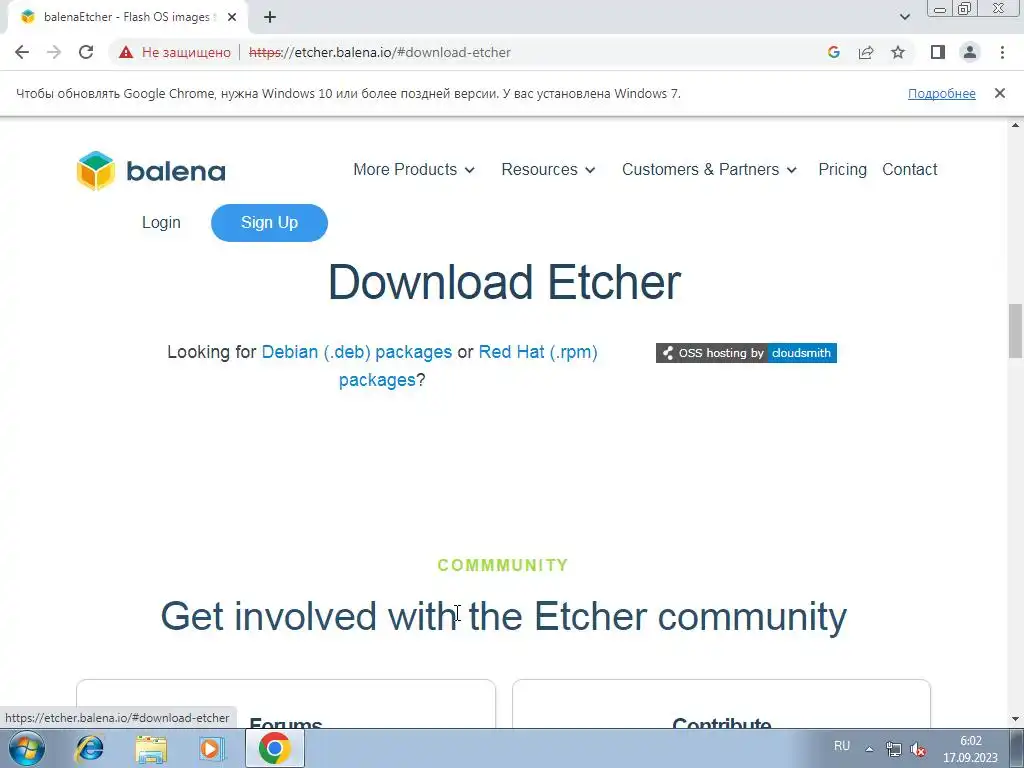Select the balenaEtcher browser tab

pos(127,17)
